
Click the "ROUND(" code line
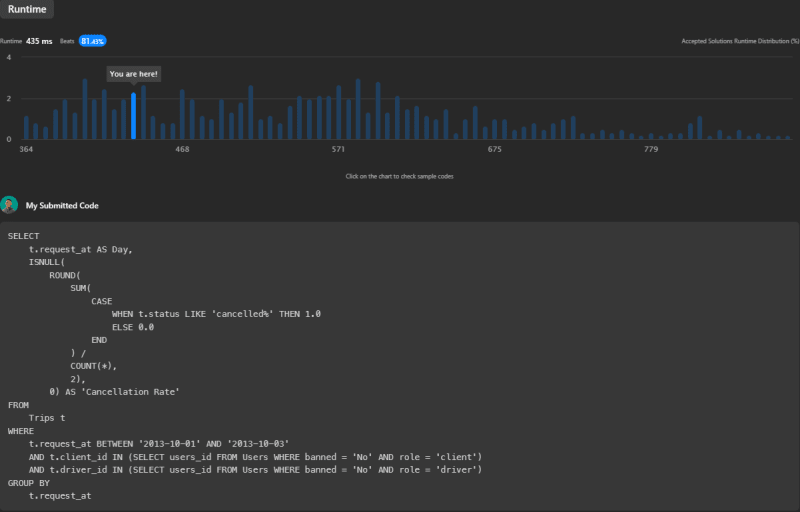tap(65, 275)
